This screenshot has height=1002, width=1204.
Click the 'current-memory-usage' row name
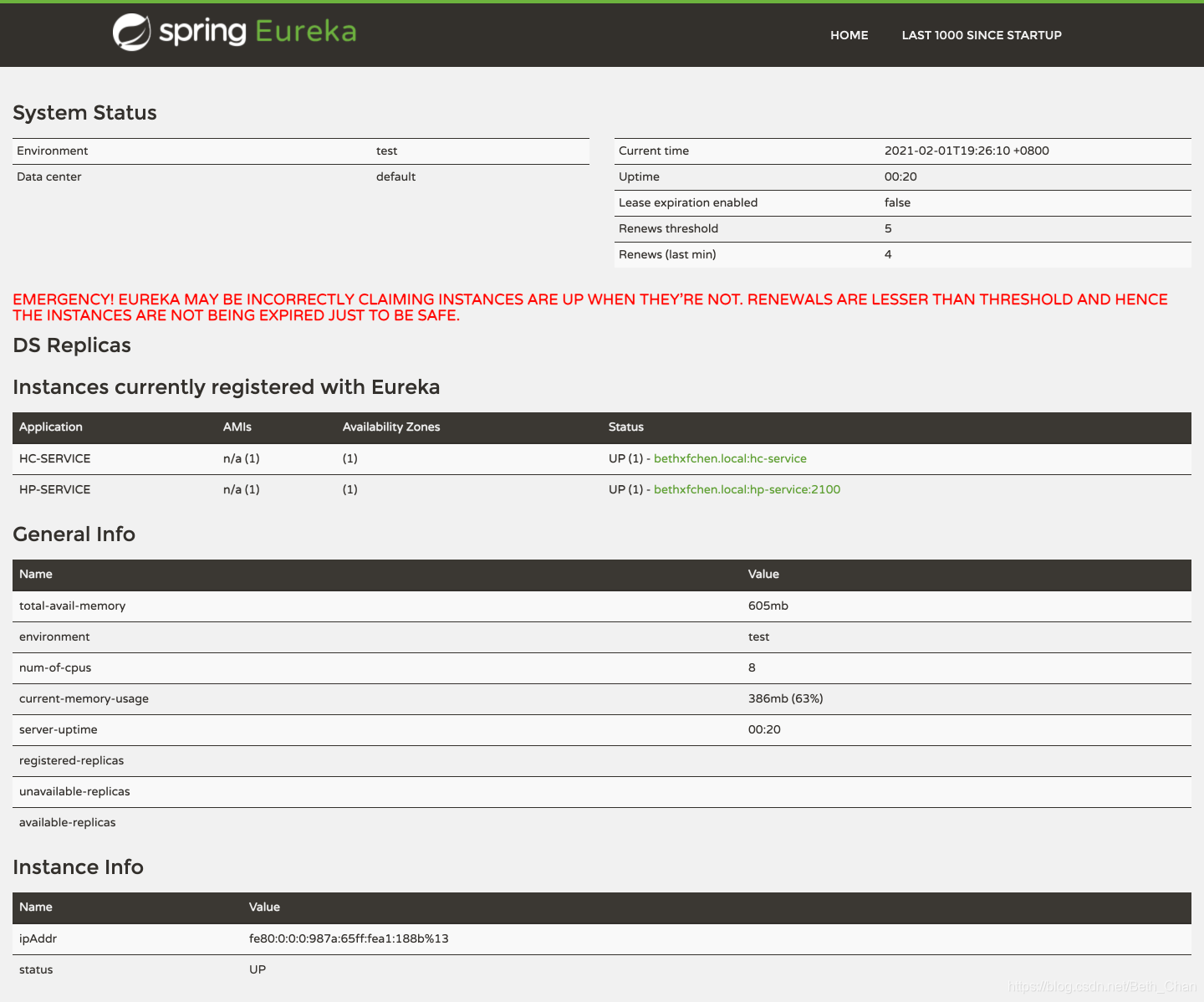84,698
